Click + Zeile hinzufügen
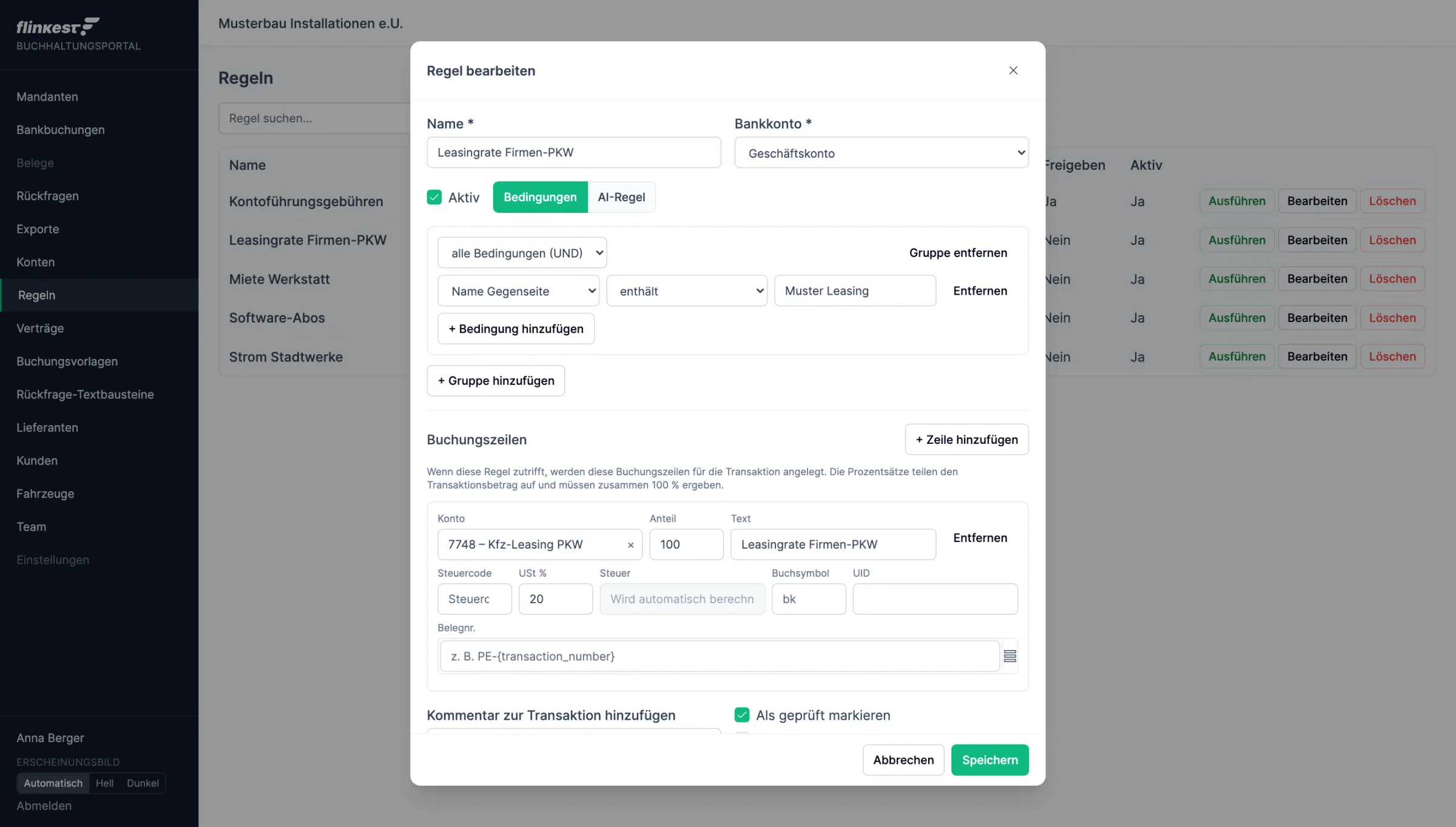Screen dimensions: 1456x827 (967, 440)
